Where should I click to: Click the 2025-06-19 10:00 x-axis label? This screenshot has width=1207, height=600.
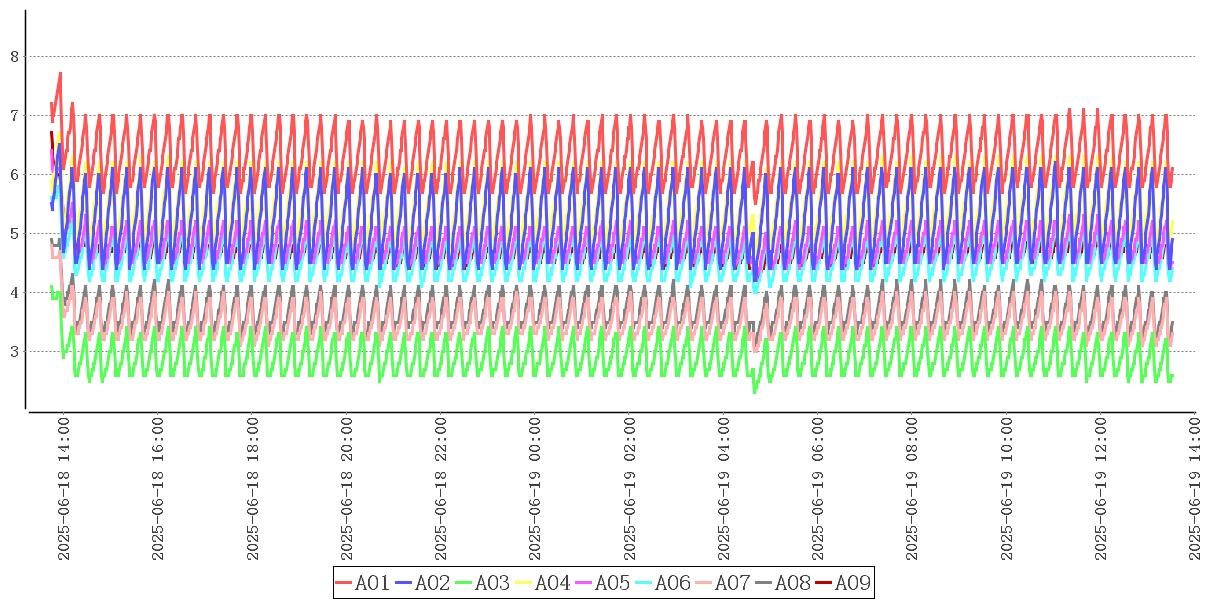tap(1008, 489)
